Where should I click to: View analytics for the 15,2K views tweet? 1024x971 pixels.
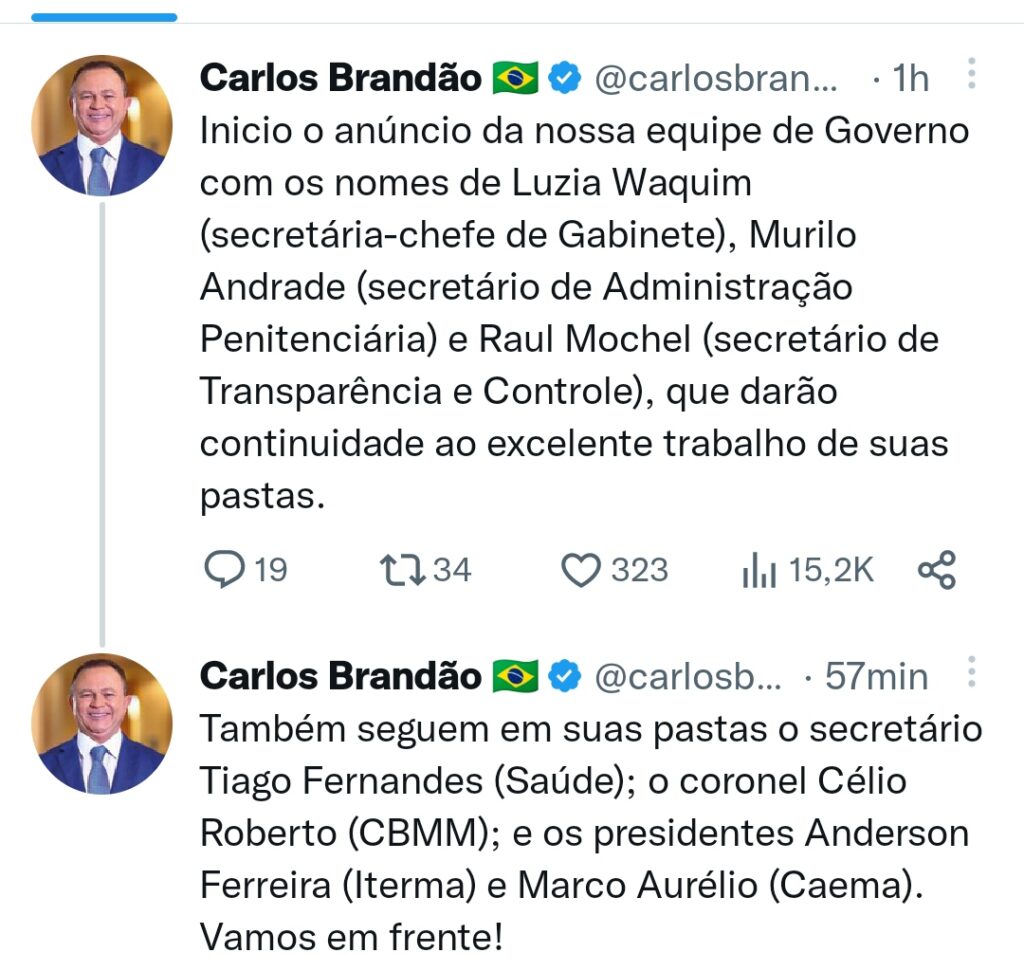pyautogui.click(x=759, y=571)
